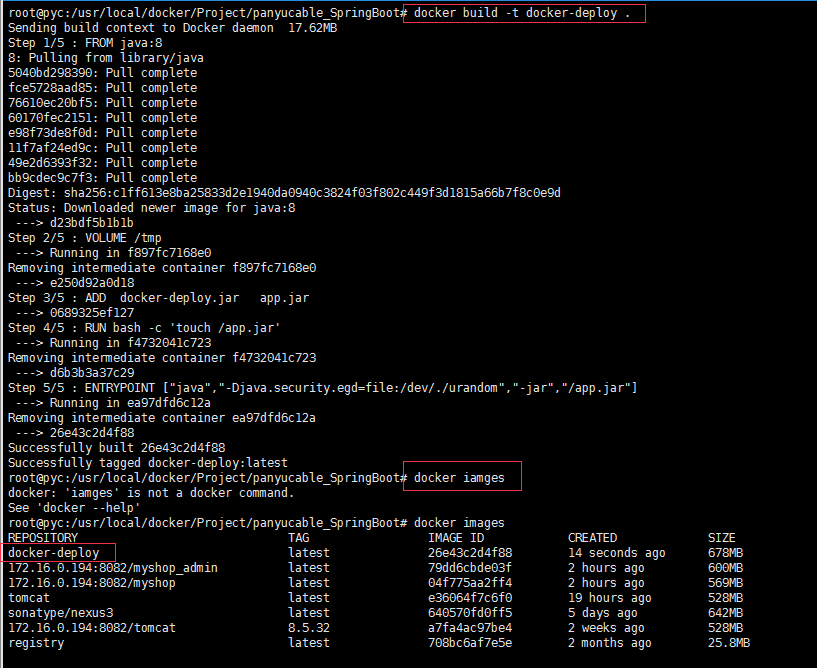Image resolution: width=817 pixels, height=668 pixels.
Task: Click the REPOSITORY column header
Action: pyautogui.click(x=43, y=538)
